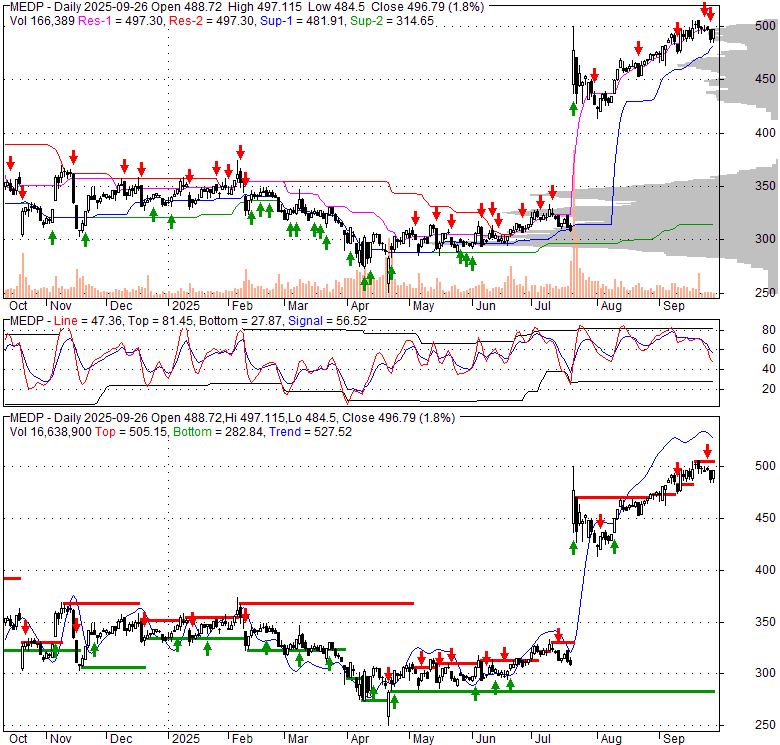Click Jun on top chart date axis
The width and height of the screenshot is (780, 745).
[486, 306]
